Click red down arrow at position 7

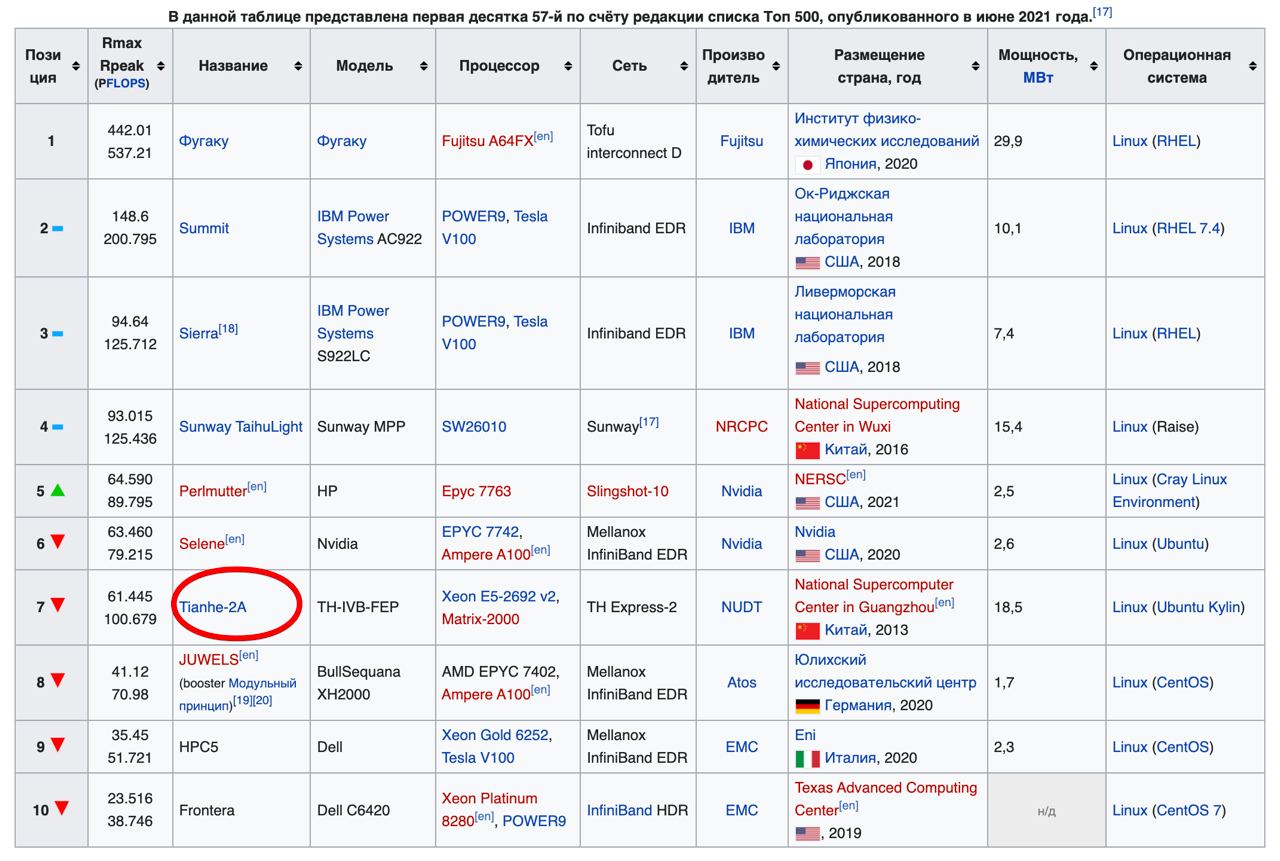(58, 605)
